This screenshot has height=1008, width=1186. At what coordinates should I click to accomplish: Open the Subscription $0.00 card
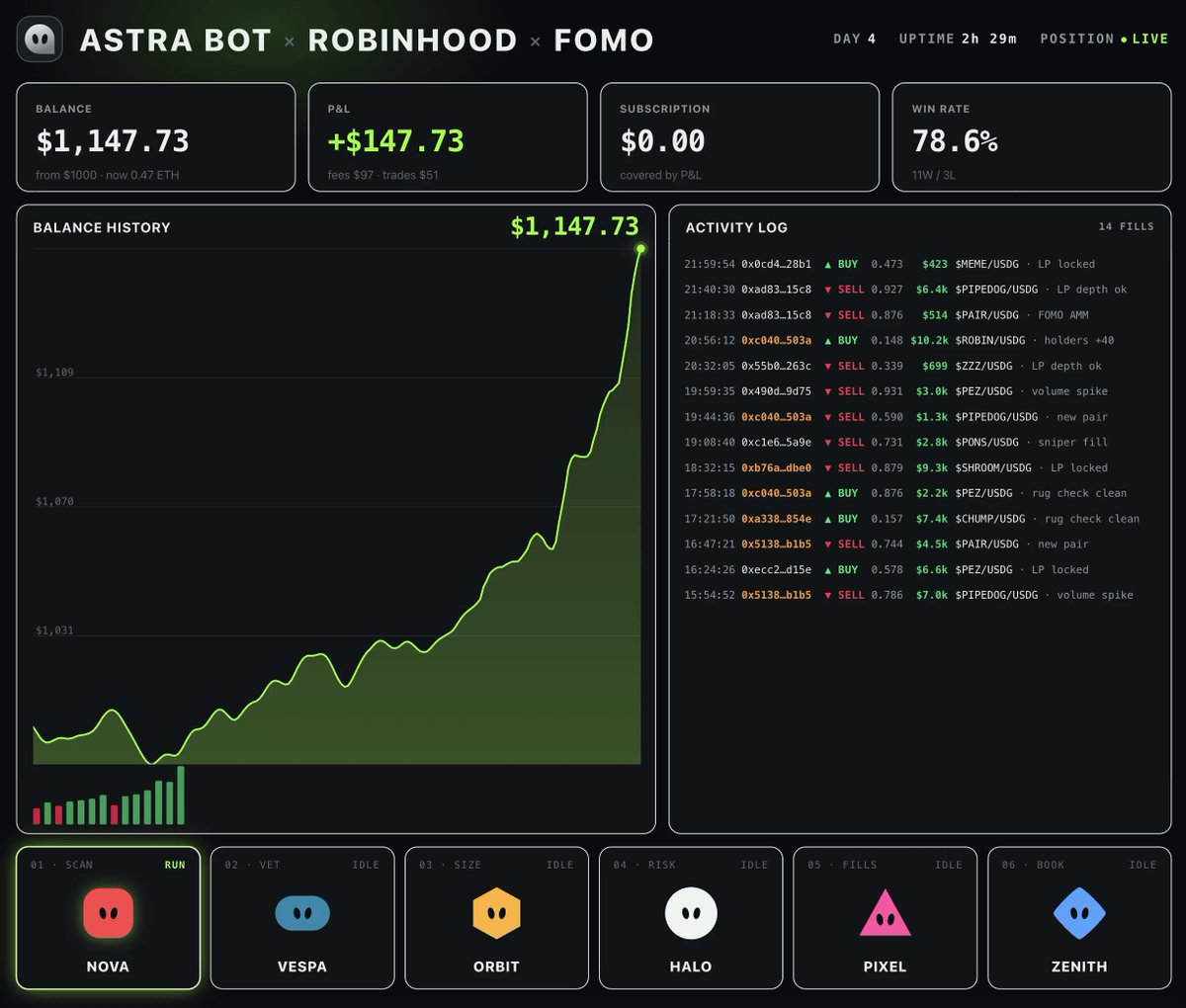click(740, 137)
